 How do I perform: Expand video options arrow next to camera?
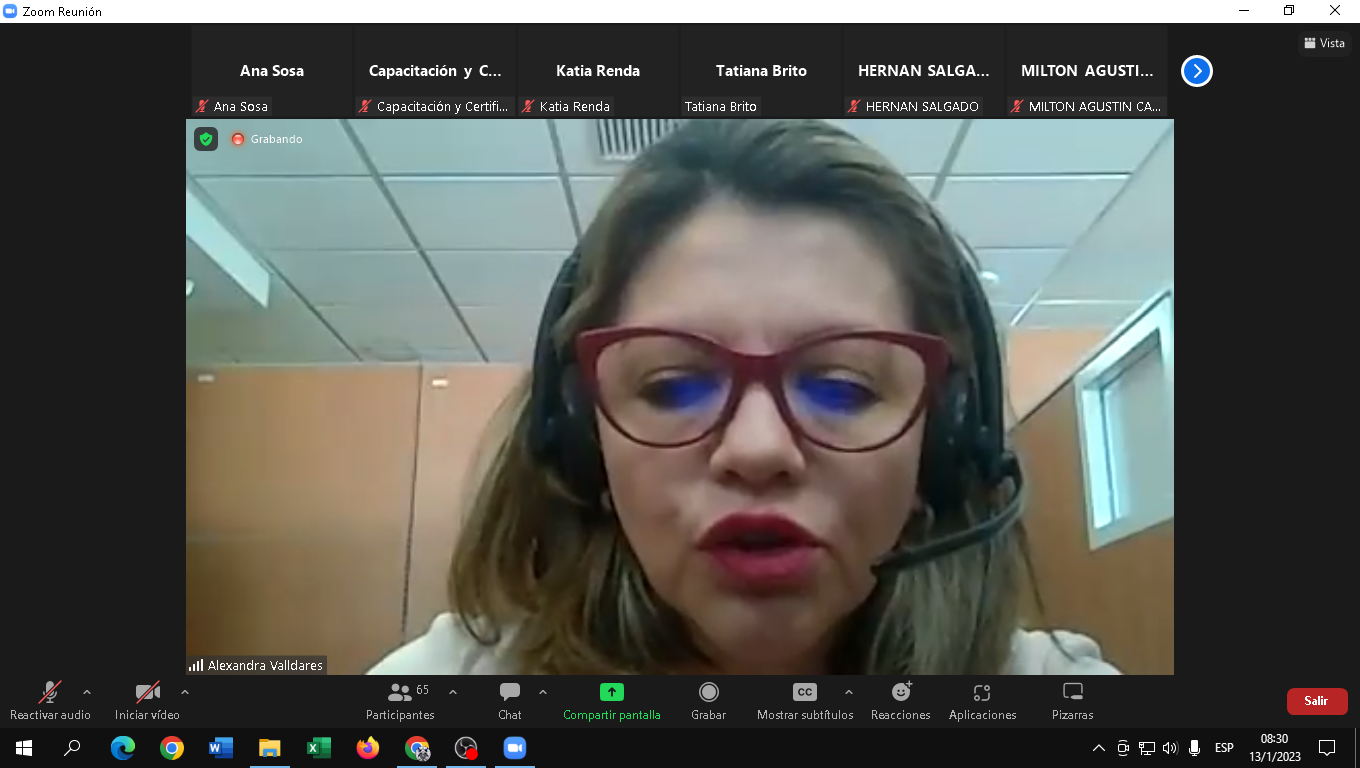(185, 692)
